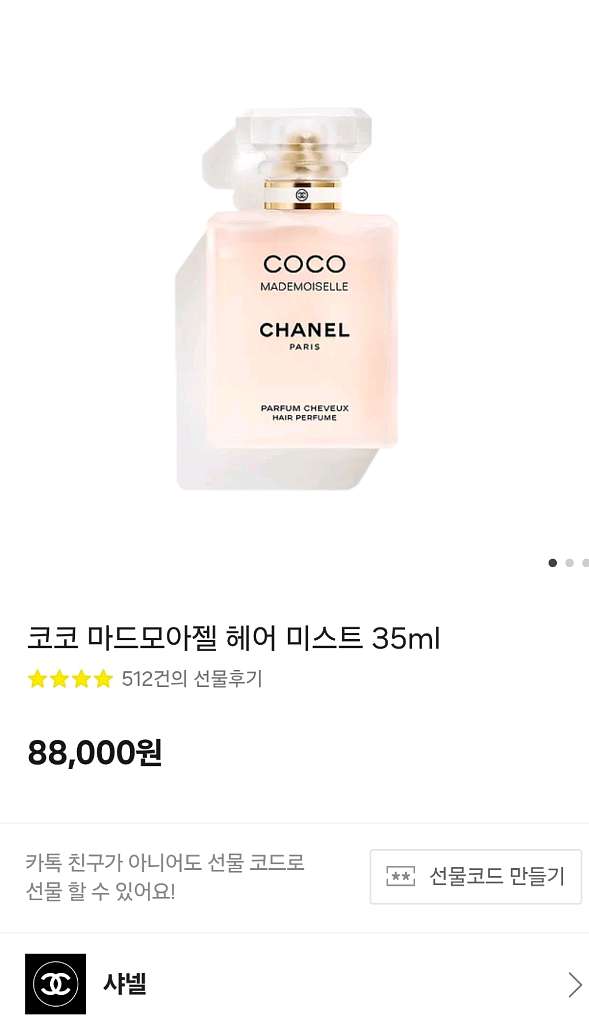Open the perfume bottle product image
The height and width of the screenshot is (1024, 589).
[x=288, y=299]
